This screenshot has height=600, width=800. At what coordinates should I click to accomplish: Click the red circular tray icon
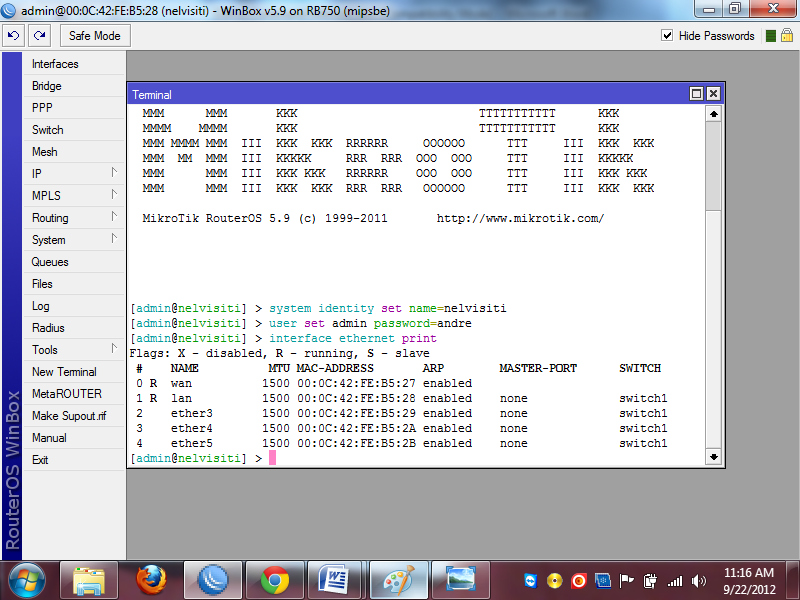click(579, 581)
